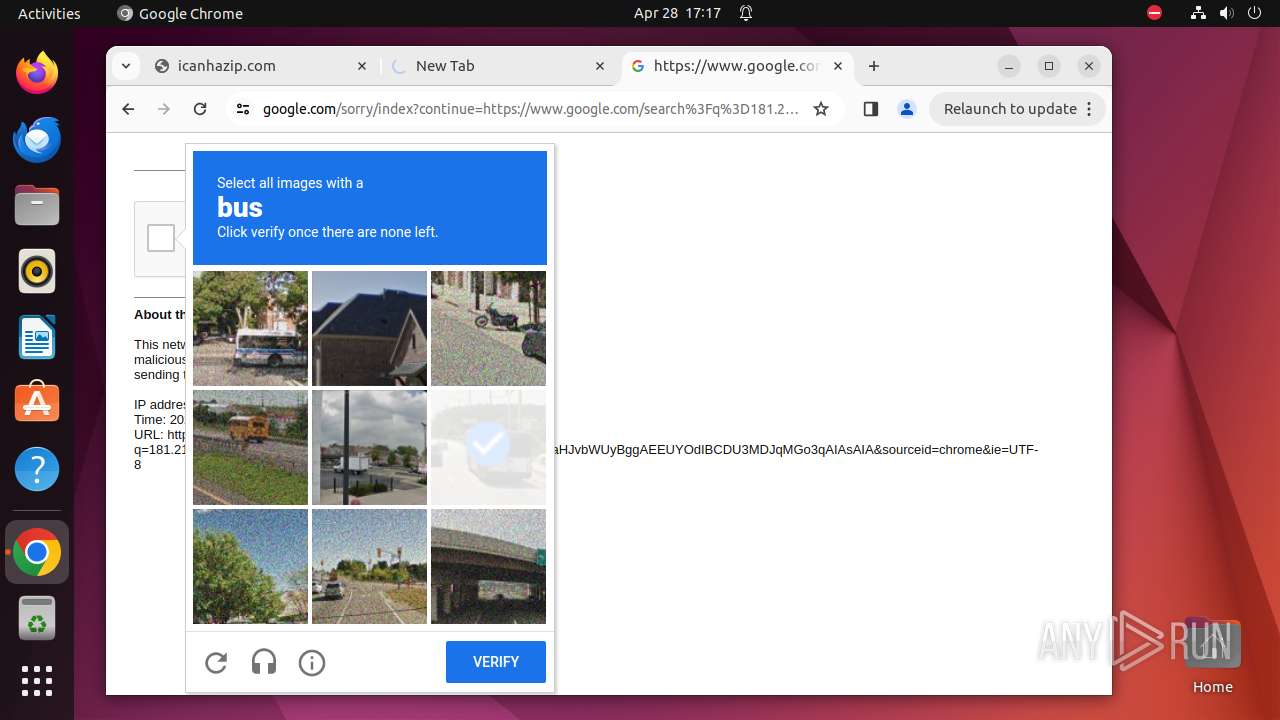This screenshot has width=1280, height=720.
Task: Go back to the previous page
Action: (128, 109)
